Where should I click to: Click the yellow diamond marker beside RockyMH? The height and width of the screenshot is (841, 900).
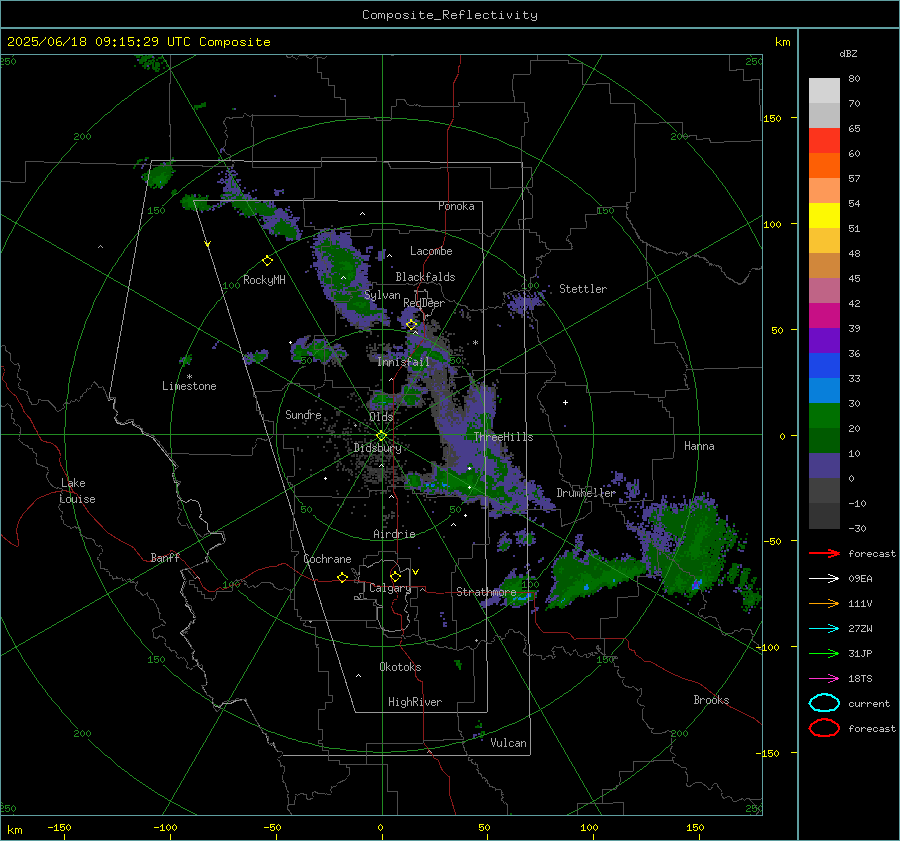point(267,261)
